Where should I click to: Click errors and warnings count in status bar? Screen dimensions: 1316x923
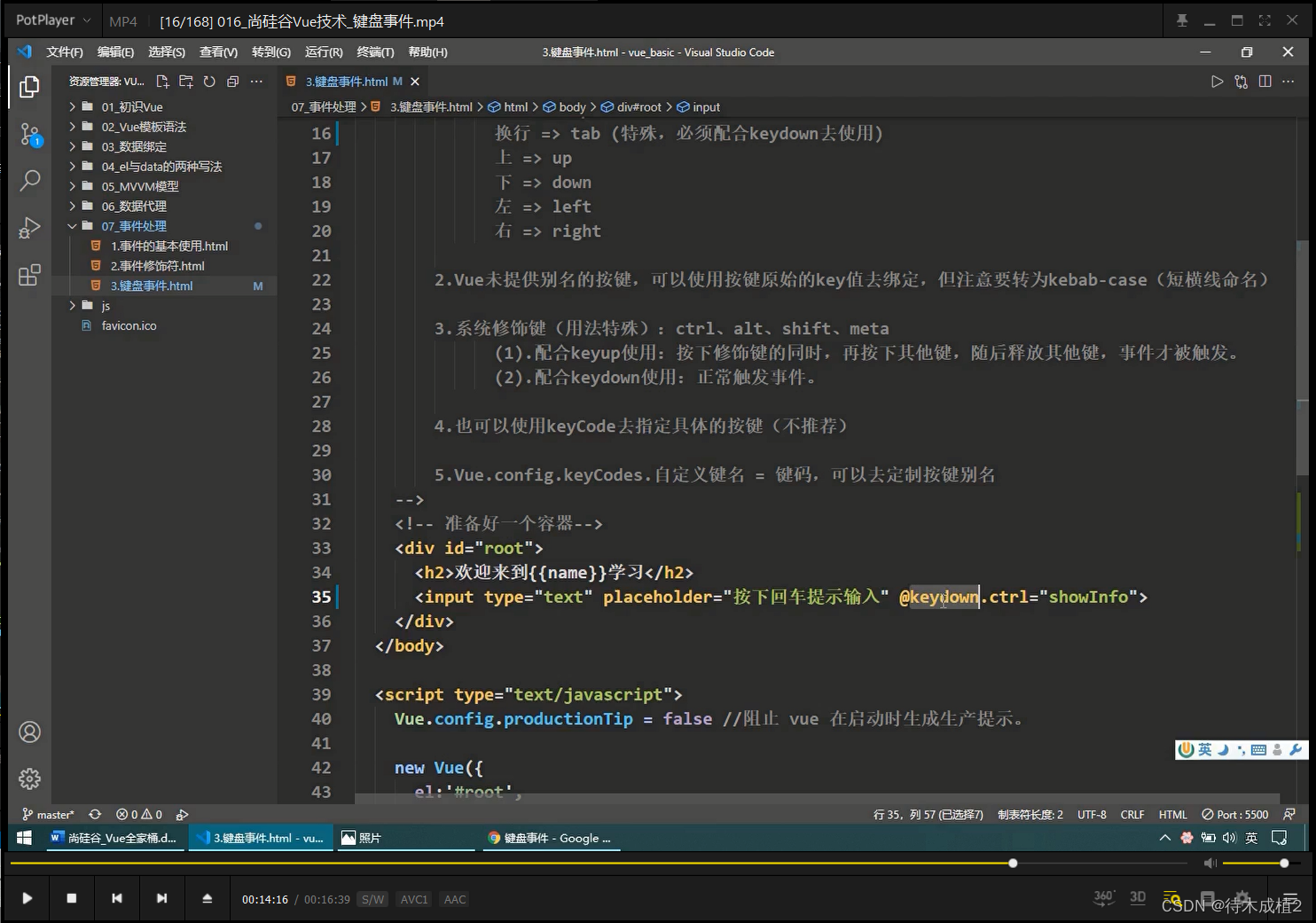[139, 814]
